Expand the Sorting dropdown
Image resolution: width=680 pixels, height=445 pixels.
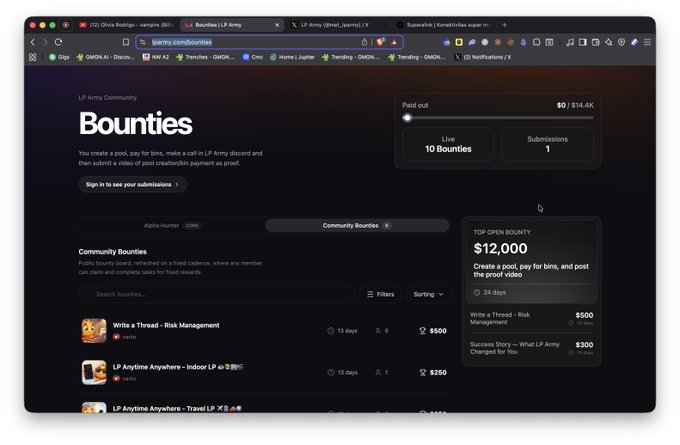point(428,294)
